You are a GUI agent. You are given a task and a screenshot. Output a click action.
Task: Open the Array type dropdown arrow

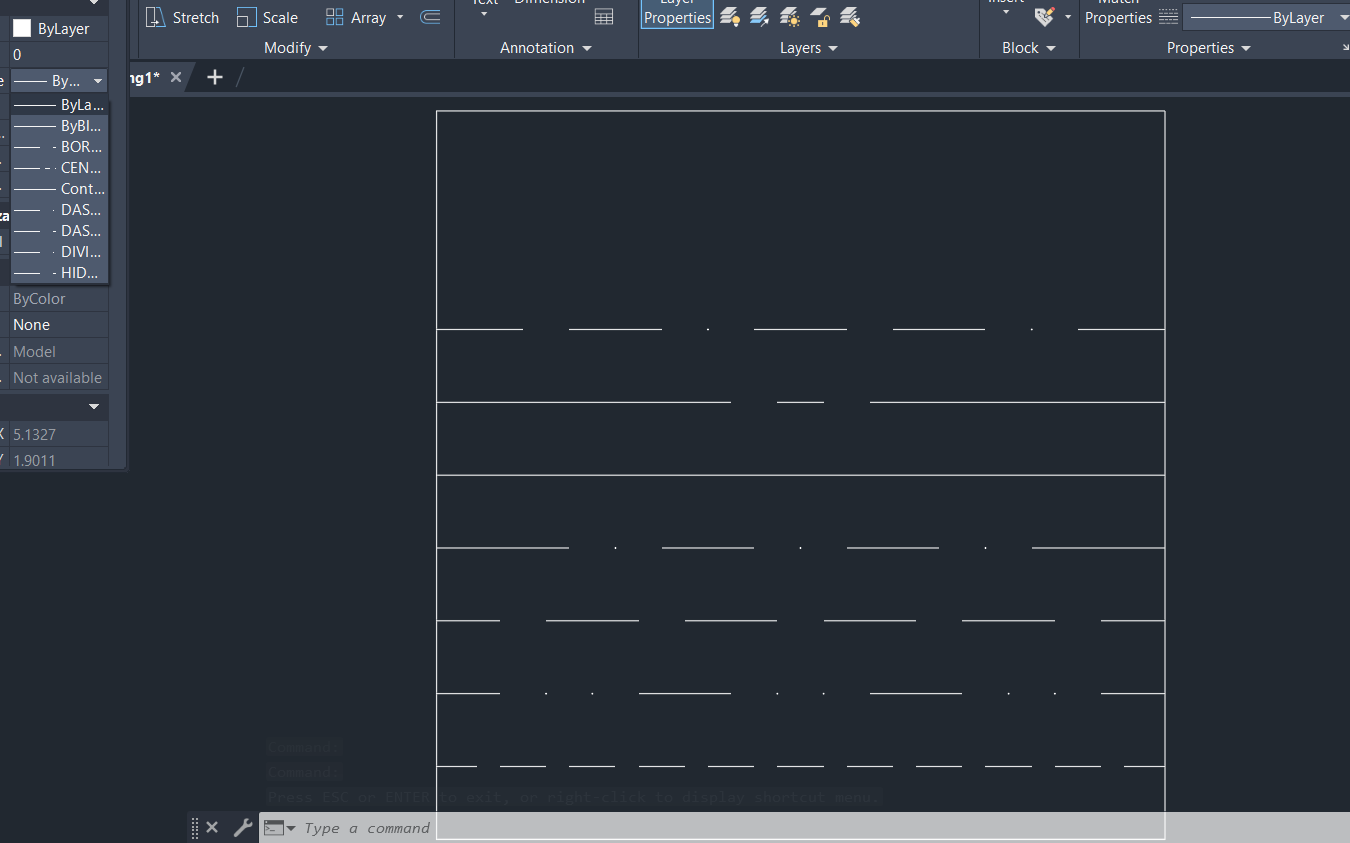(x=400, y=17)
